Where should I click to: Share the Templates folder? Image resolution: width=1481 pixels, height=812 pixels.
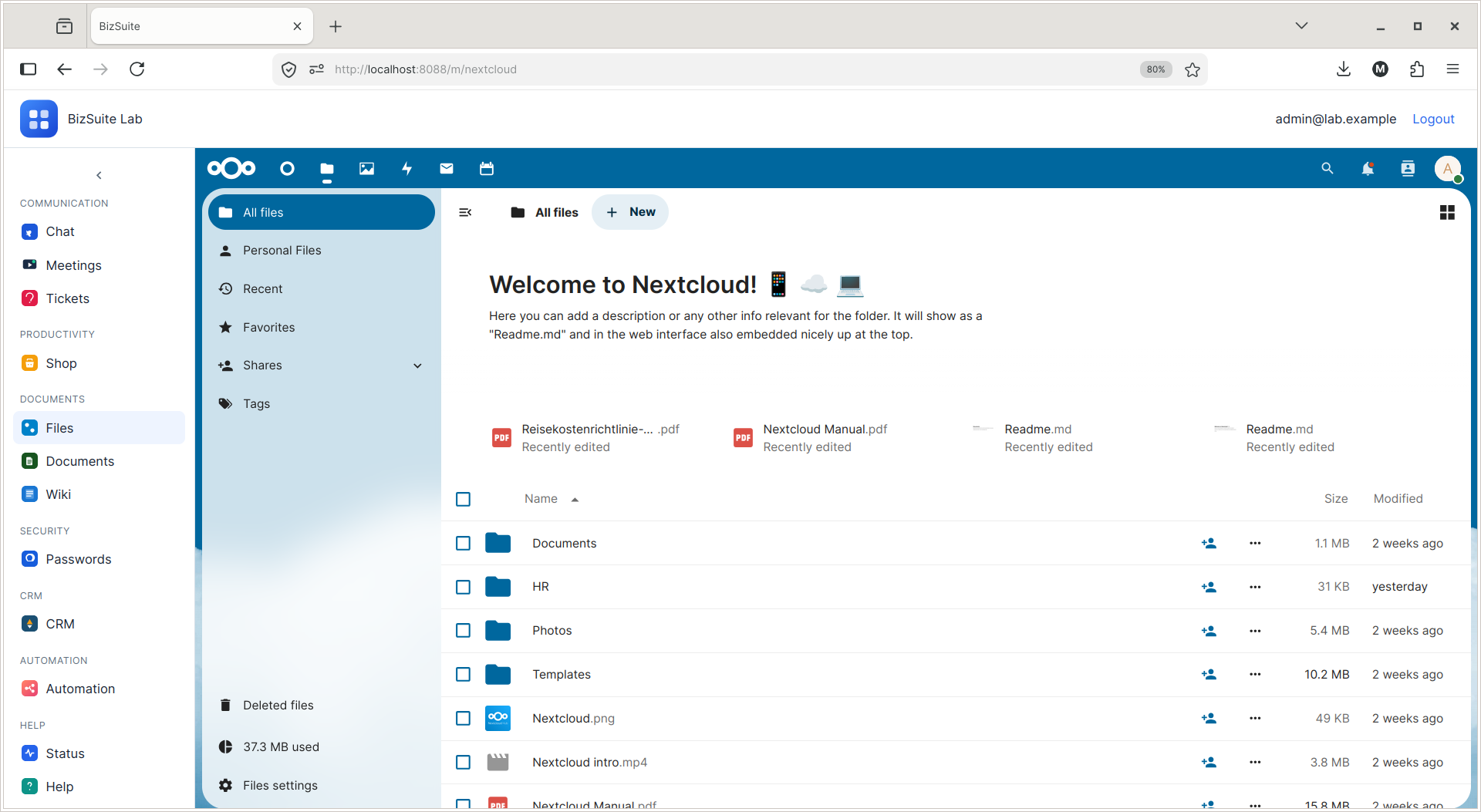pos(1209,674)
